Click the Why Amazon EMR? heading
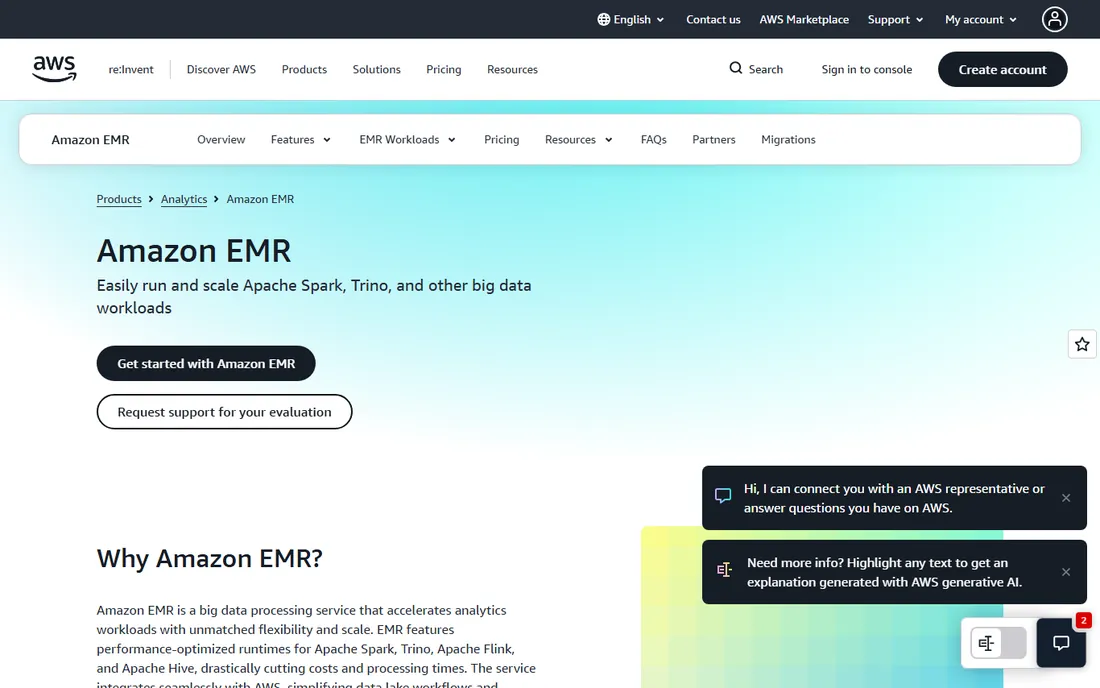Viewport: 1100px width, 688px height. pos(210,558)
